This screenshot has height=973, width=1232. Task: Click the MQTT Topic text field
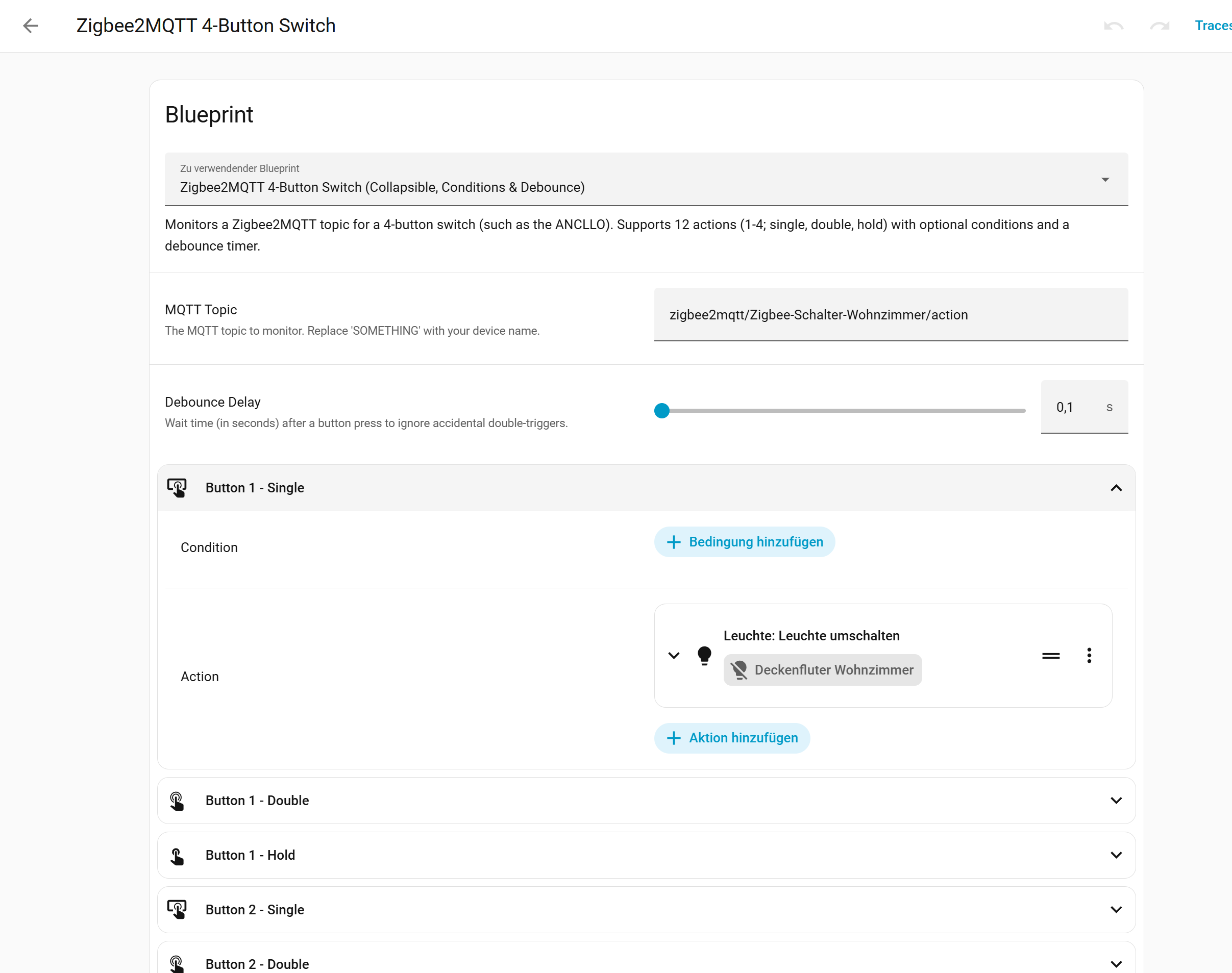coord(891,314)
